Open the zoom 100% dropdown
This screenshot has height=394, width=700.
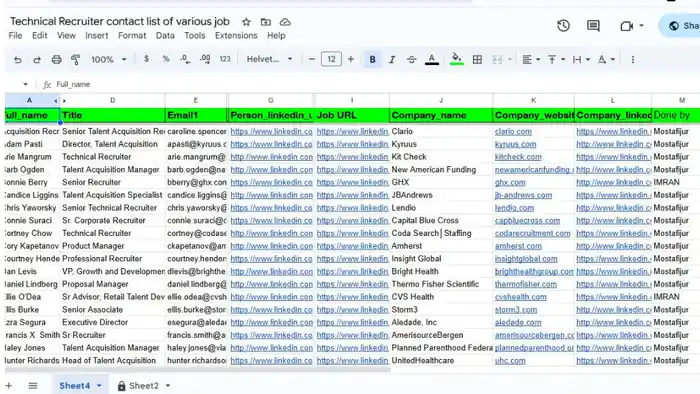(x=109, y=59)
